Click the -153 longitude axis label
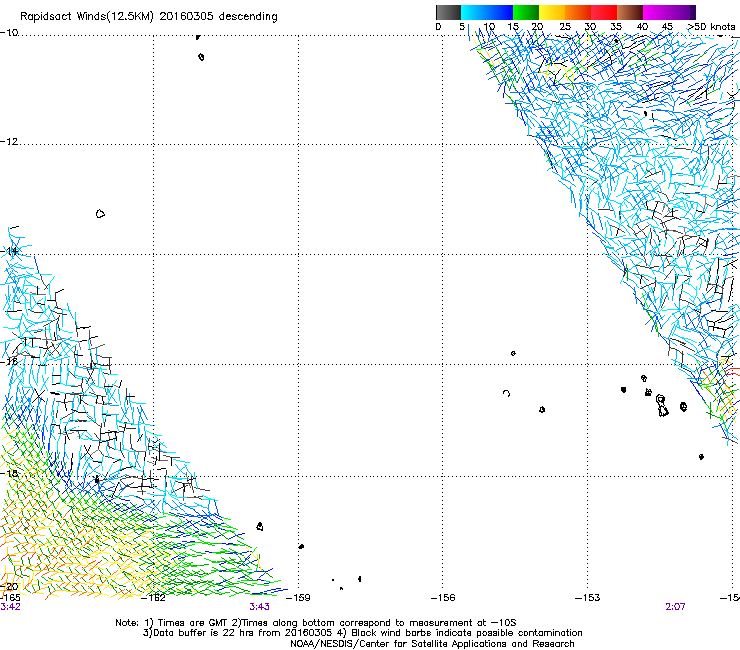The height and width of the screenshot is (650, 740). click(x=588, y=598)
